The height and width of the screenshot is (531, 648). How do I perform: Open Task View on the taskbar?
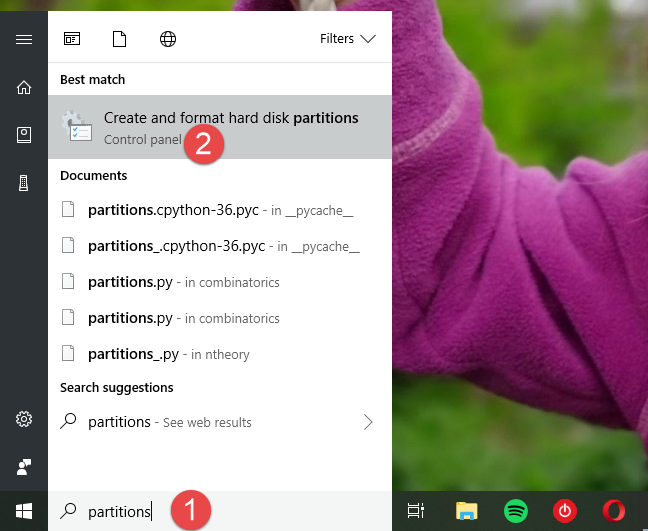pos(416,511)
